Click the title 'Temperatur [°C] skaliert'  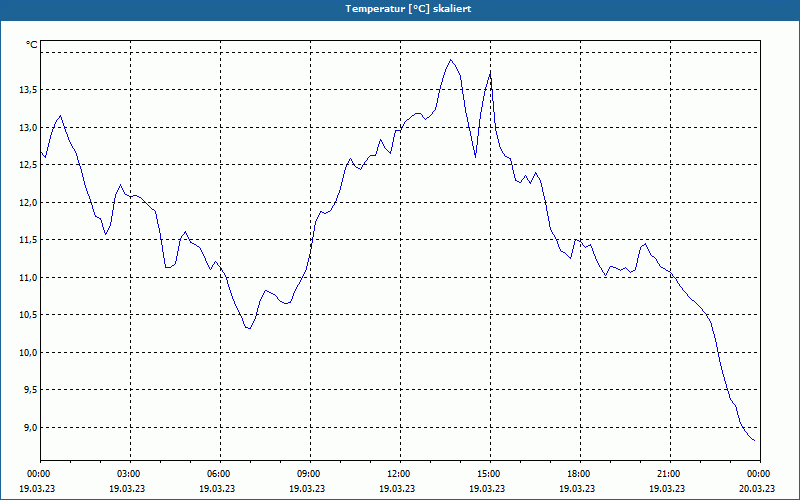click(408, 9)
